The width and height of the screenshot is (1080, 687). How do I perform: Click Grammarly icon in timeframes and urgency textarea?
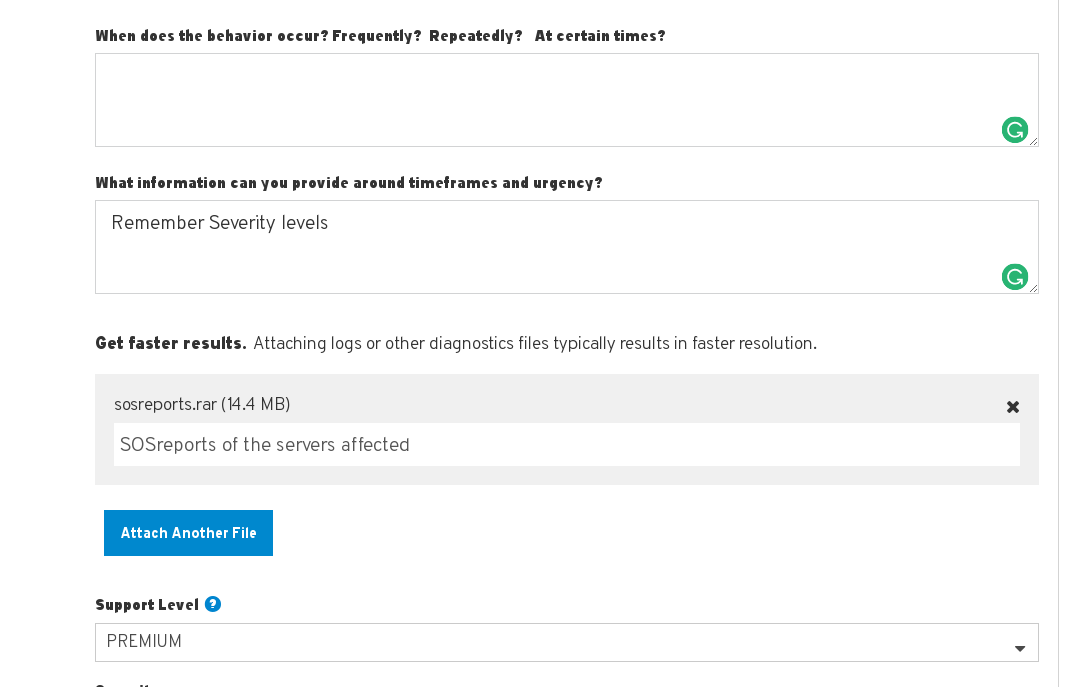coord(1014,277)
